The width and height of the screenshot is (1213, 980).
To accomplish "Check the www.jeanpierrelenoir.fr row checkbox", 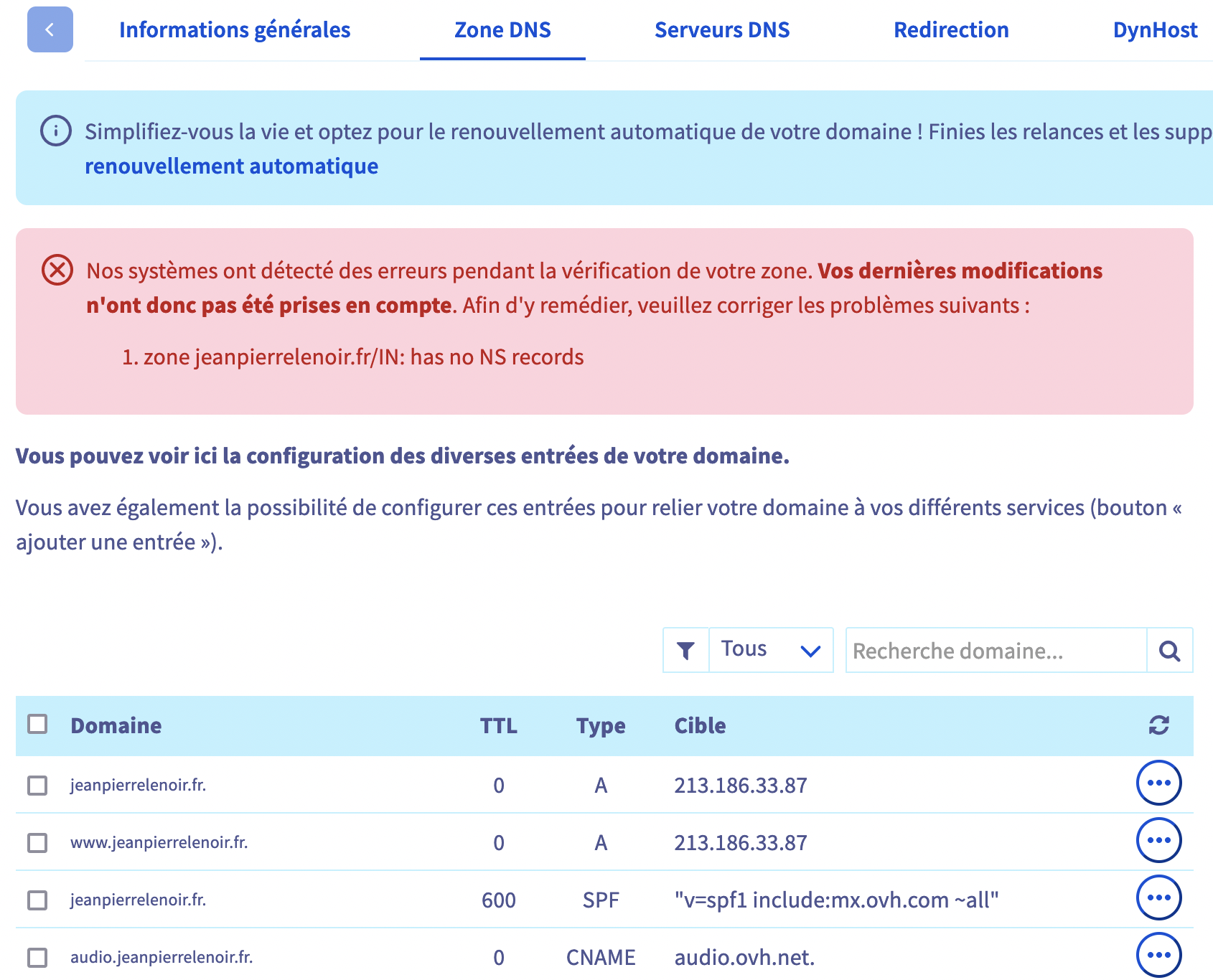I will click(37, 842).
